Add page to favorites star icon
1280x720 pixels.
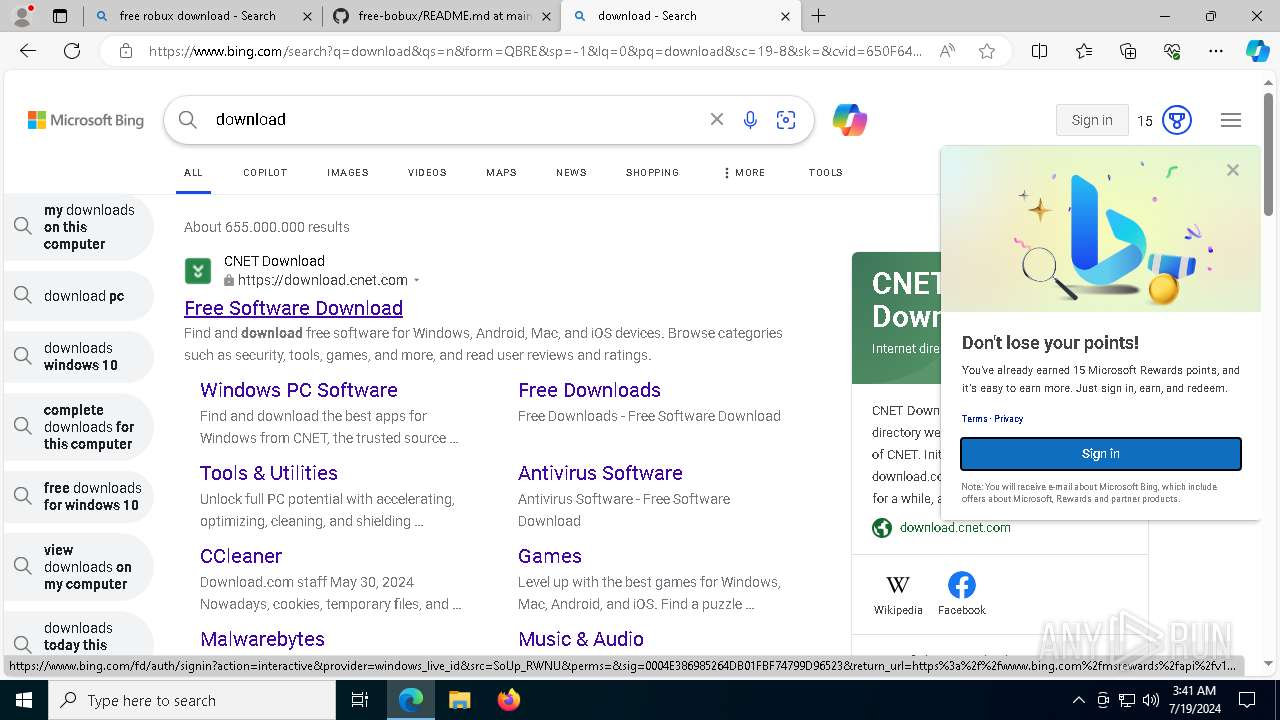point(987,51)
